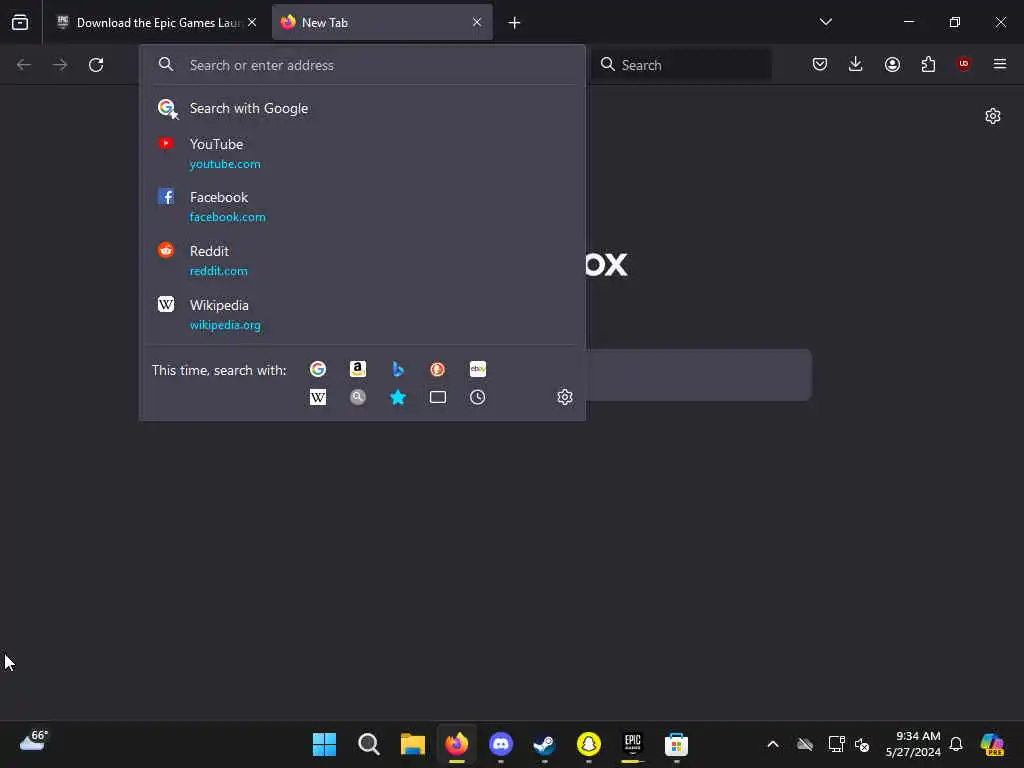Open the weather widget showing 66°
The height and width of the screenshot is (768, 1024).
(33, 742)
